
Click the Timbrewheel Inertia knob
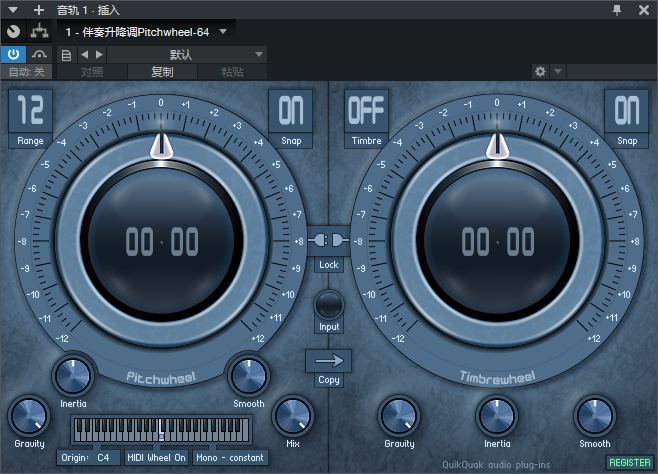tap(497, 416)
